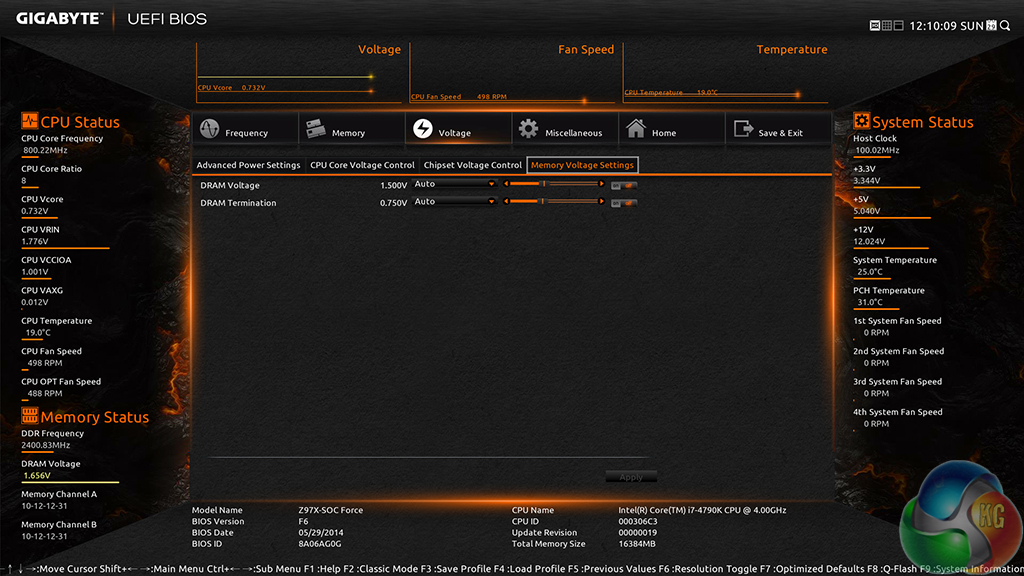Open the Save & Exit menu
1024x576 pixels.
(x=778, y=129)
